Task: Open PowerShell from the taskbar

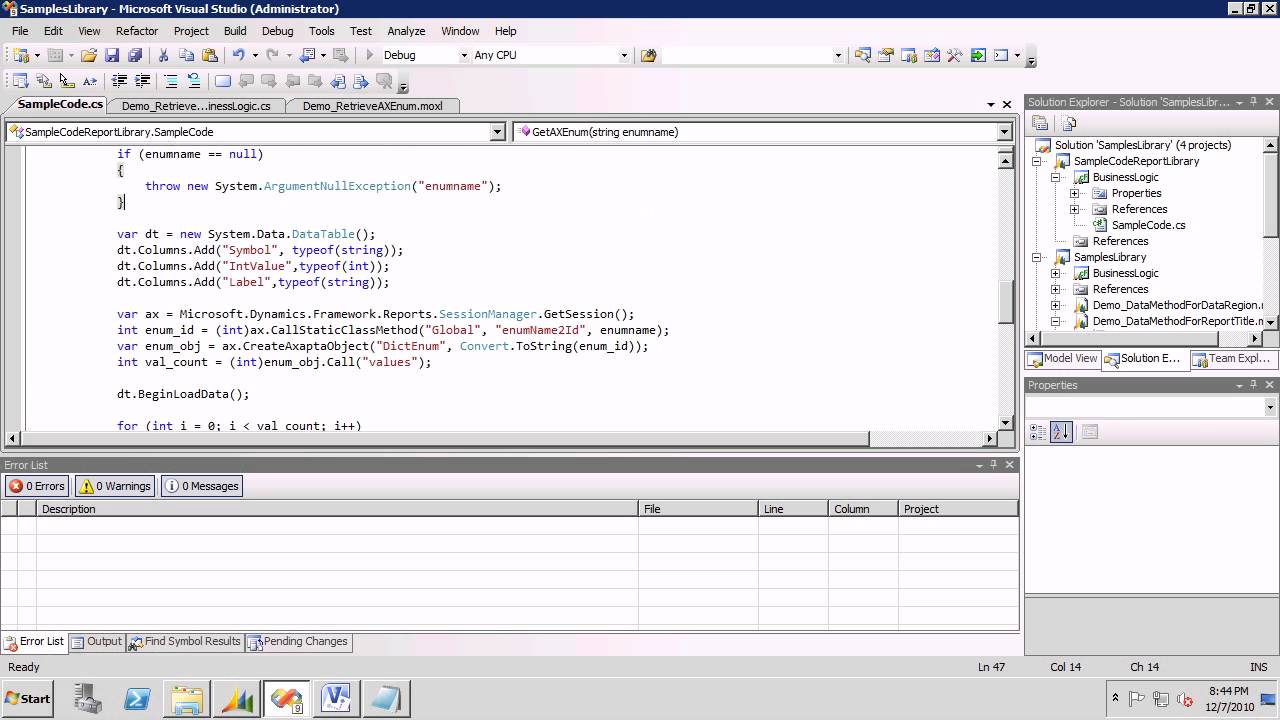Action: pos(137,699)
